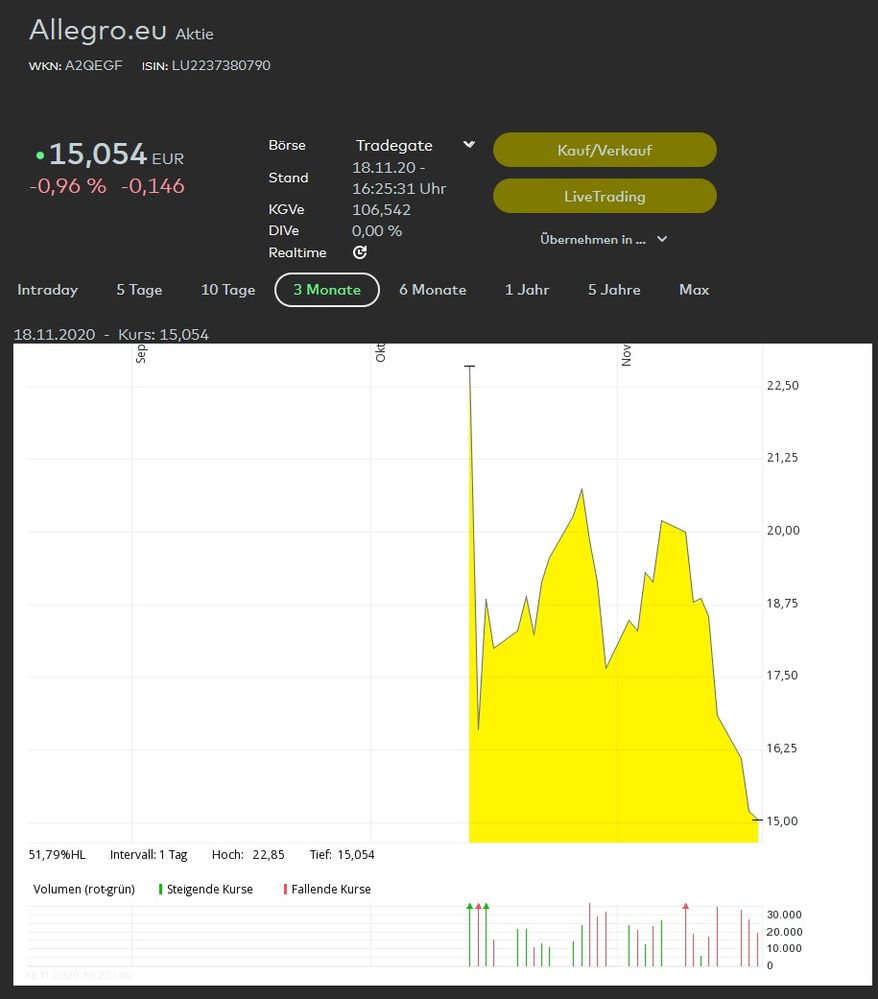This screenshot has height=999, width=878.
Task: Click the green status dot beside the price
Action: [40, 156]
